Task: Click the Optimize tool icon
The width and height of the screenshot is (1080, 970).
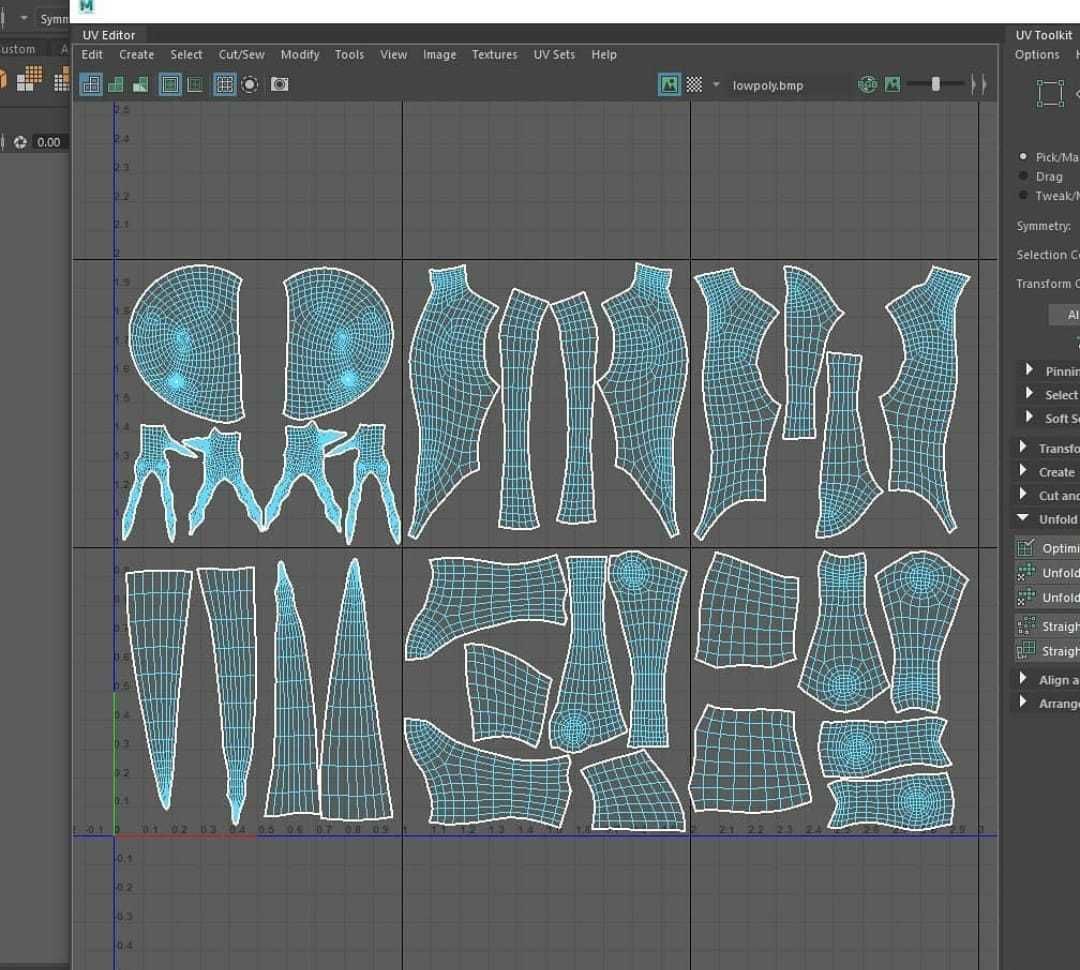Action: click(1026, 548)
